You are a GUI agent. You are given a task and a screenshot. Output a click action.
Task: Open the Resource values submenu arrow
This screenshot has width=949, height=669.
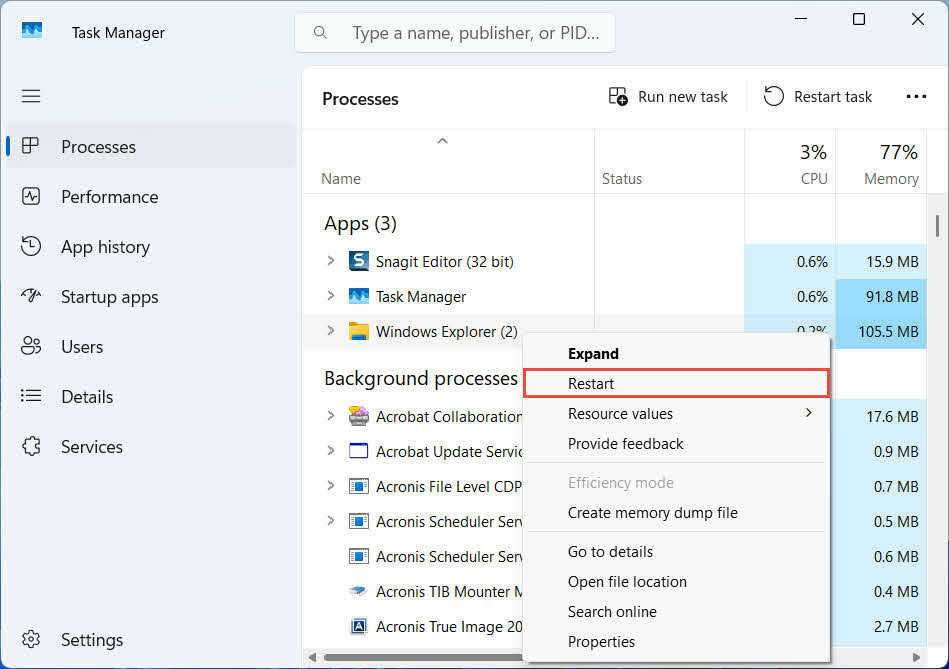pos(809,413)
